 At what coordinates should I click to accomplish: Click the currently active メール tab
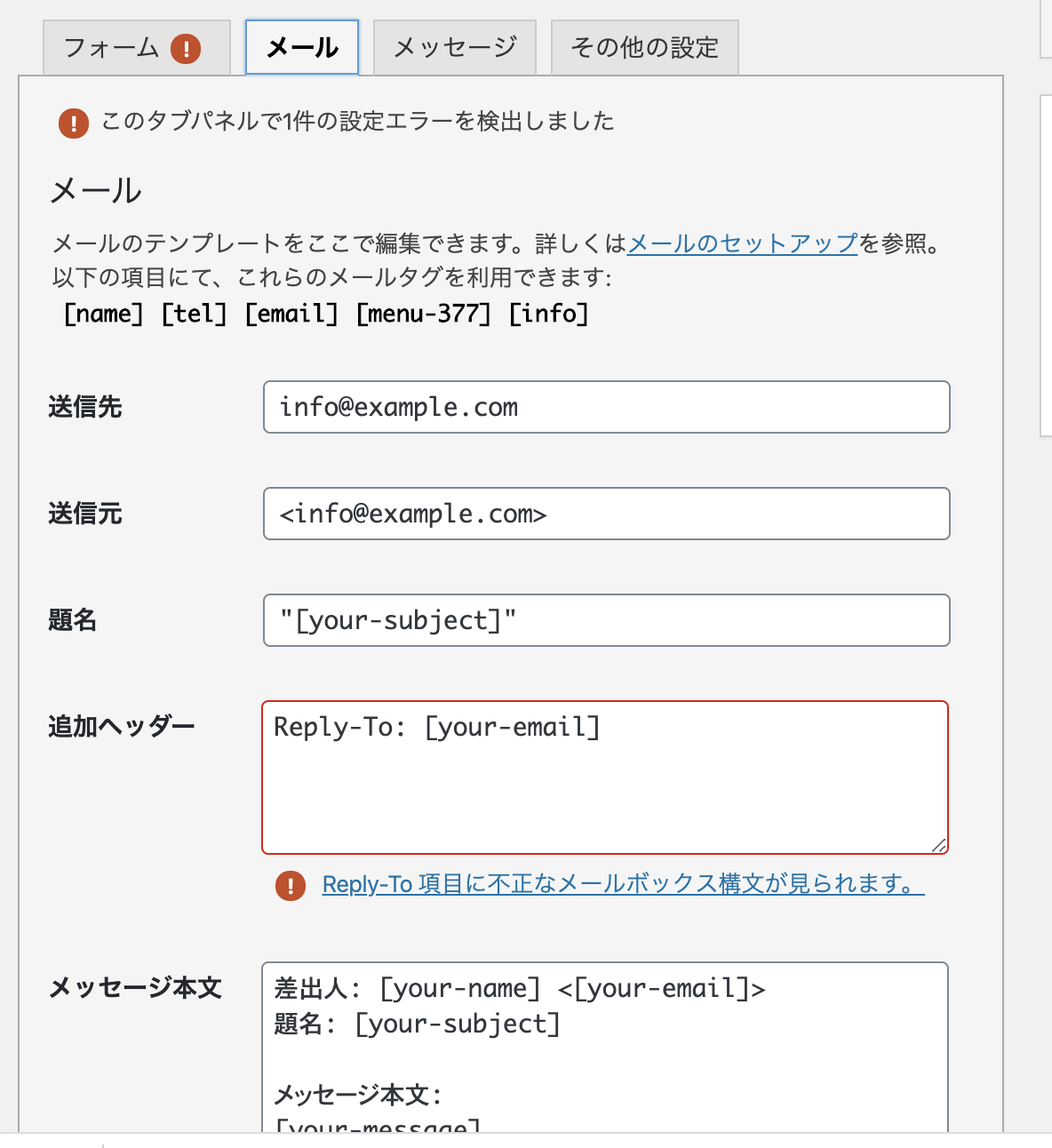click(301, 47)
